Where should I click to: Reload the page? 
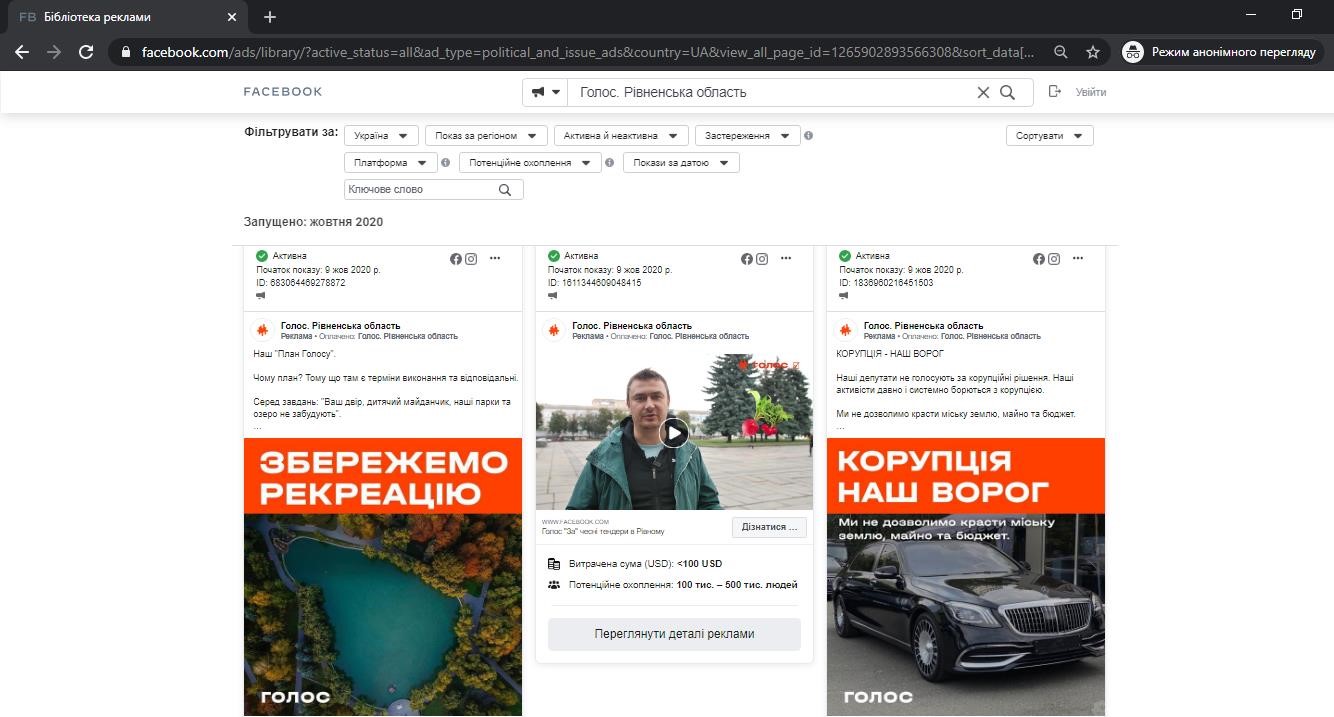(86, 52)
